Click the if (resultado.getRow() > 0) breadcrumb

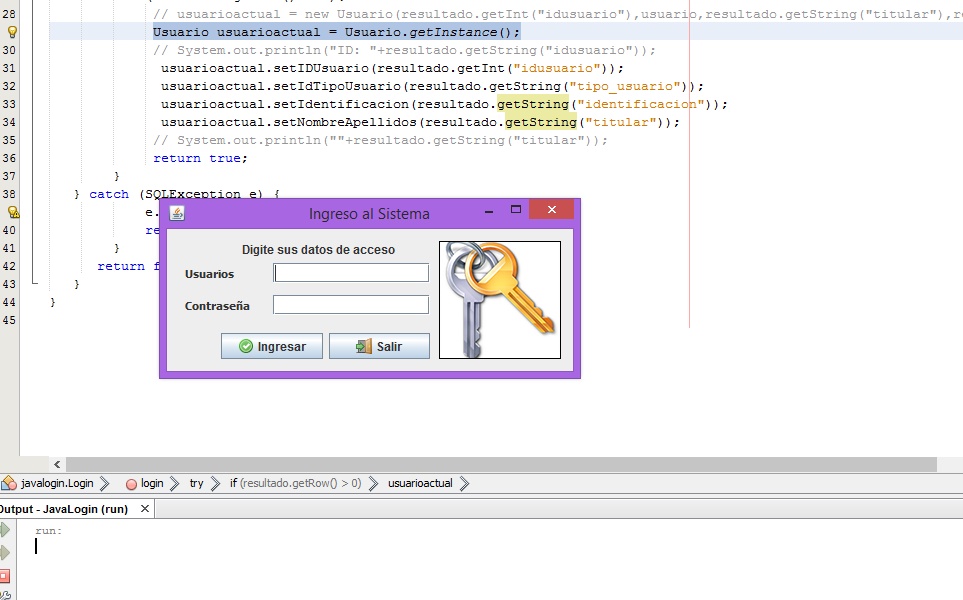pos(294,483)
